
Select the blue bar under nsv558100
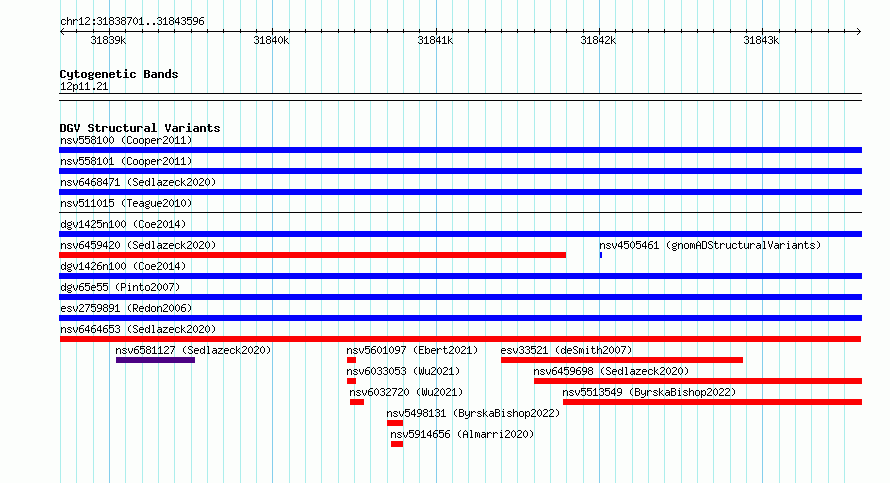click(460, 150)
